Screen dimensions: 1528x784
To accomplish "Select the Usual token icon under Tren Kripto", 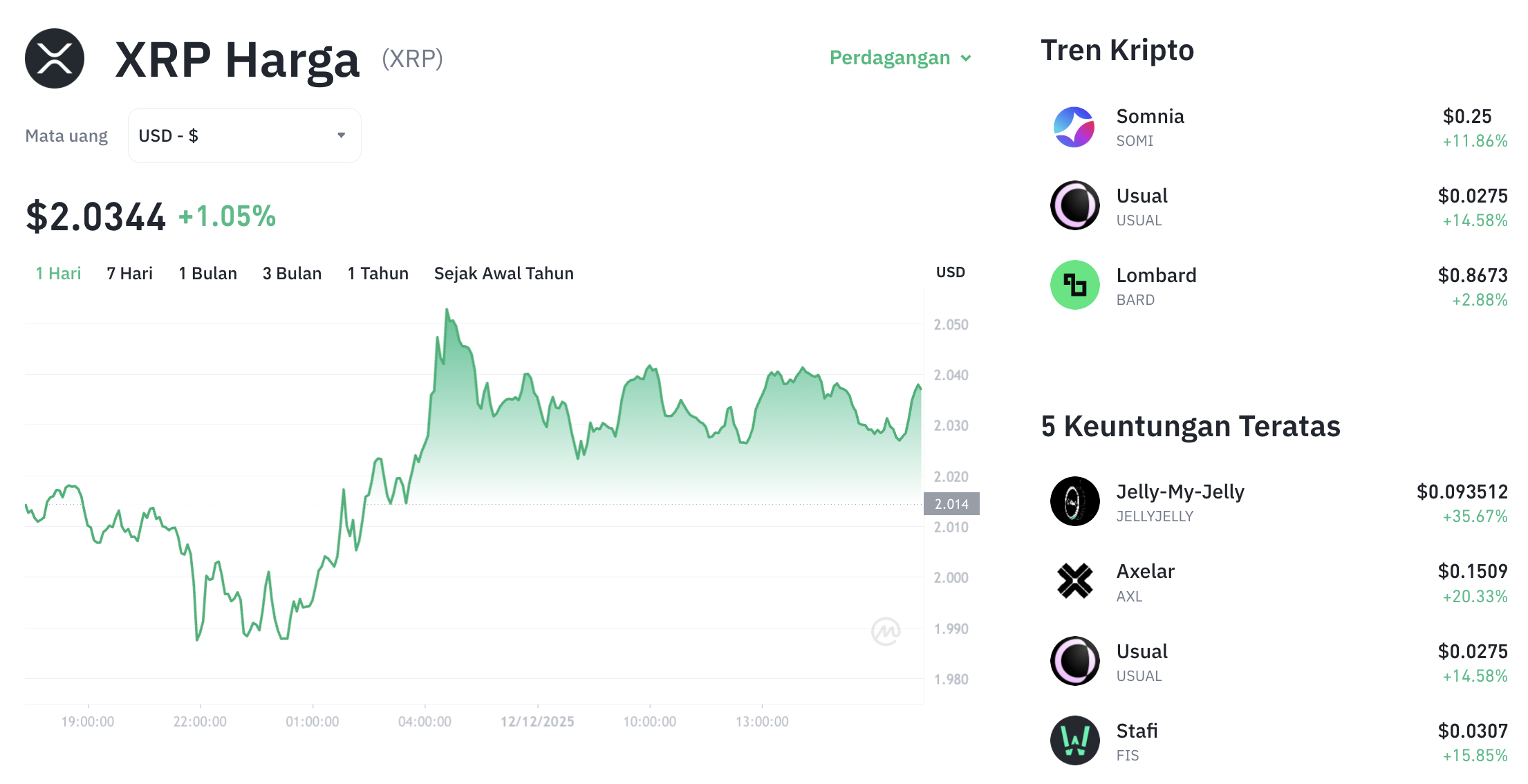I will click(x=1074, y=205).
